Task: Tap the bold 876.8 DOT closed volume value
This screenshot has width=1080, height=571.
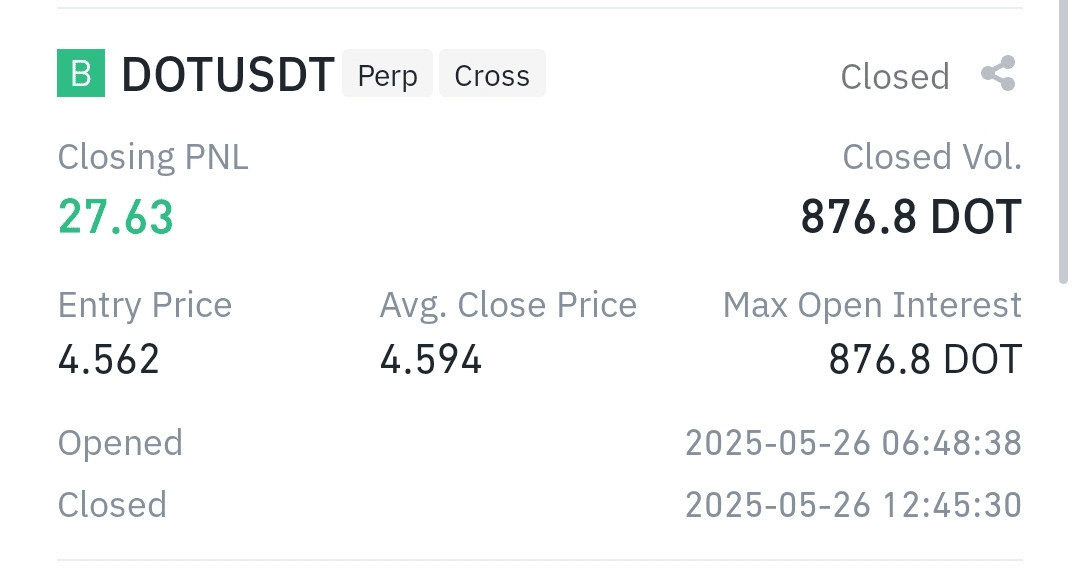Action: click(x=911, y=216)
